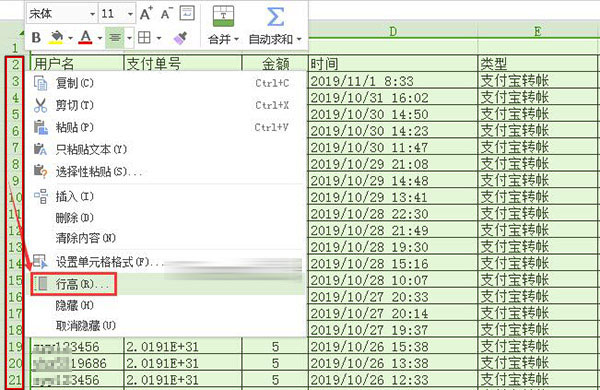The width and height of the screenshot is (600, 390).
Task: Click the 支付单号 header cell
Action: click(183, 63)
